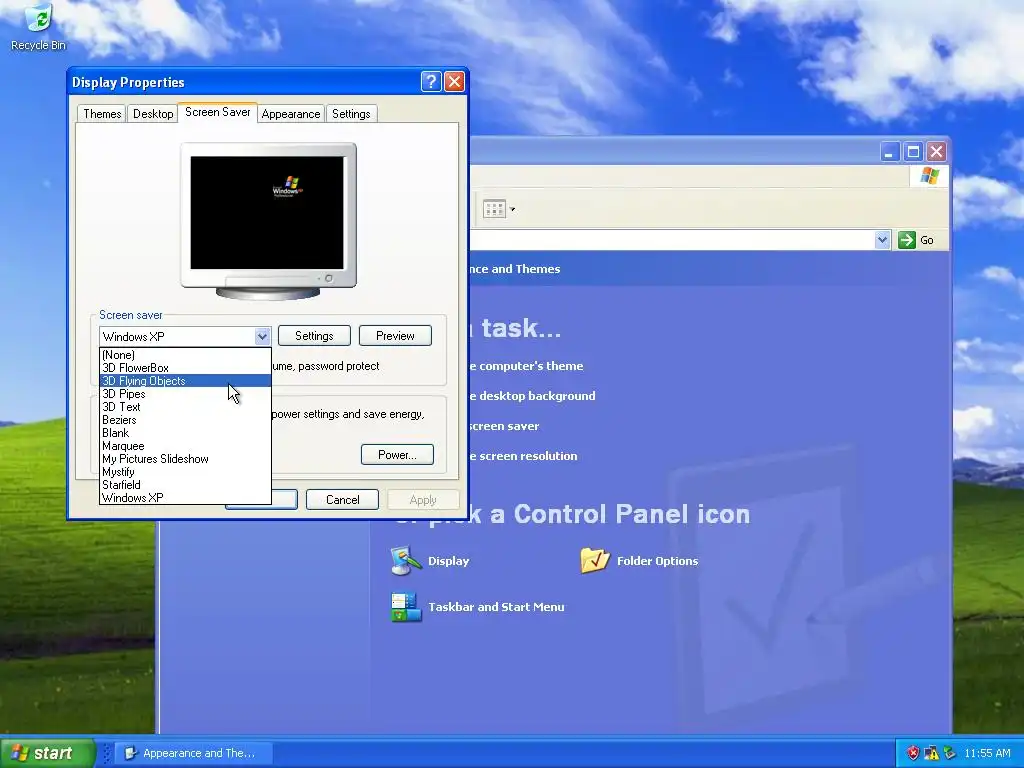This screenshot has height=768, width=1024.
Task: Click the Control Panel address bar field
Action: point(671,240)
